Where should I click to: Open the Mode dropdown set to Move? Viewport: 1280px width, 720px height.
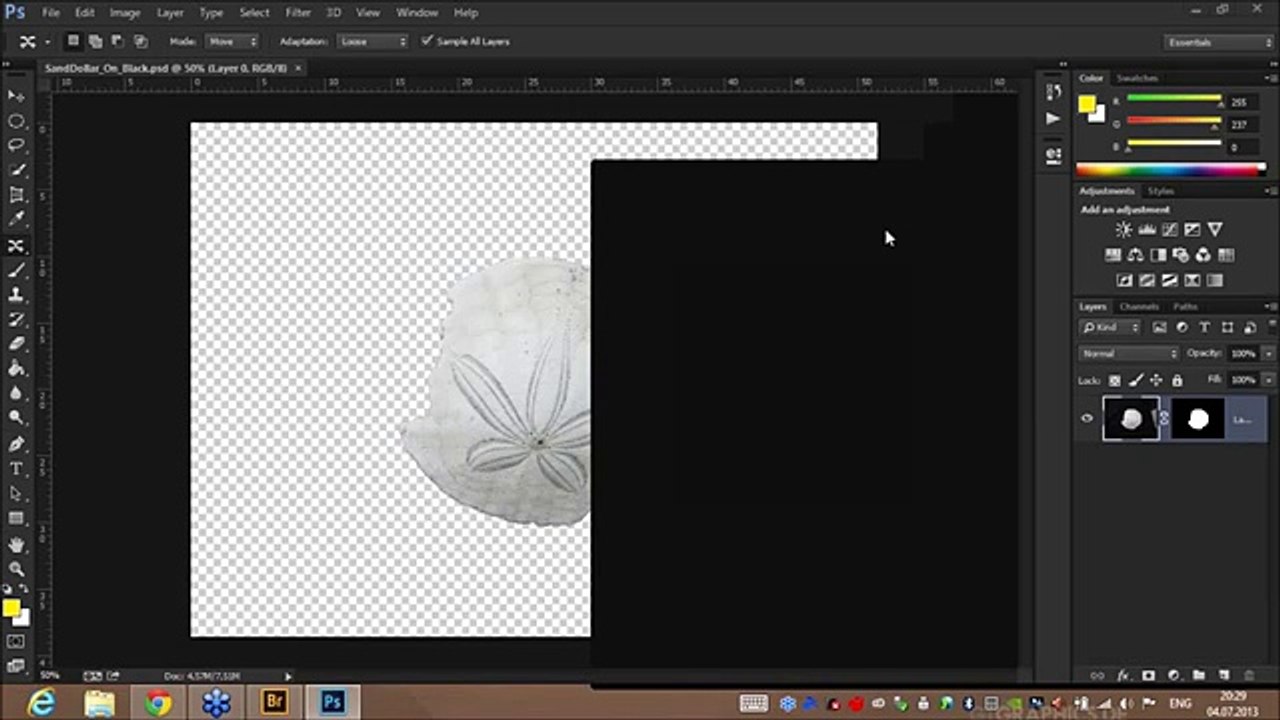[232, 41]
